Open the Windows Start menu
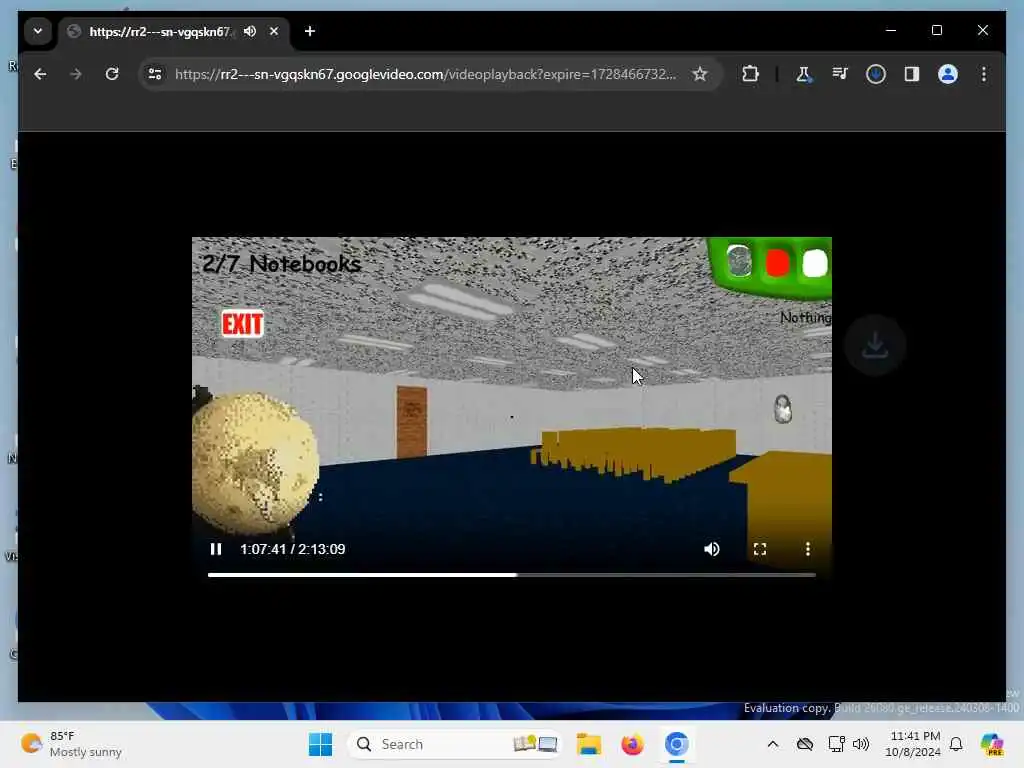Image resolution: width=1024 pixels, height=768 pixels. point(320,744)
